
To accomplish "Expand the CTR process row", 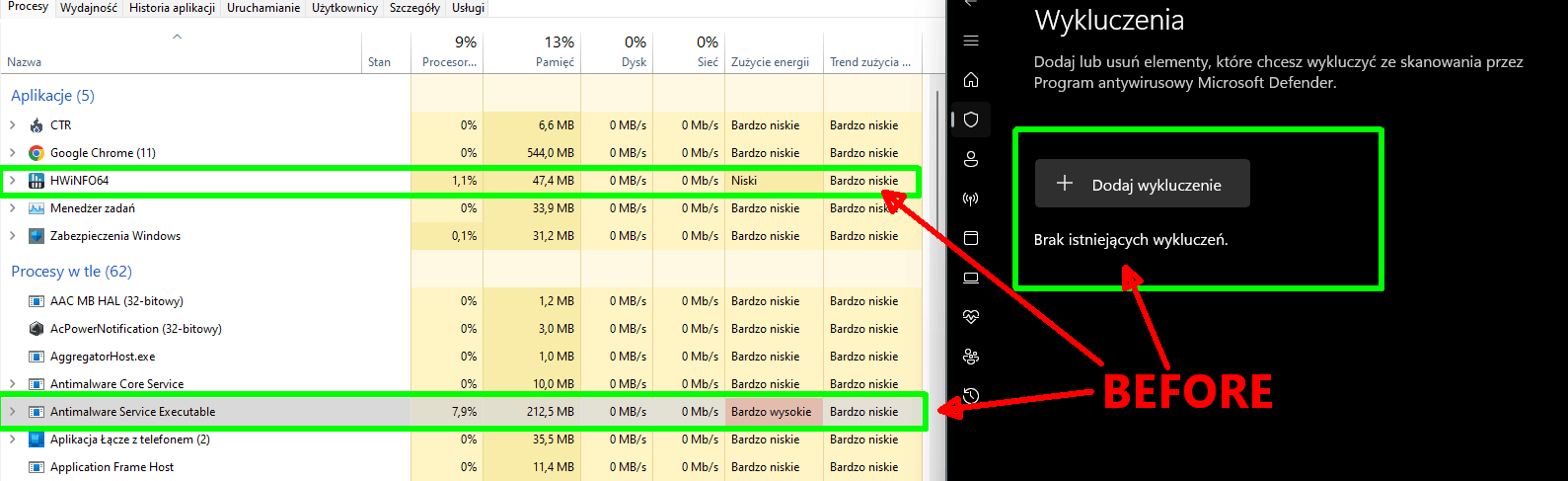I will tap(12, 125).
